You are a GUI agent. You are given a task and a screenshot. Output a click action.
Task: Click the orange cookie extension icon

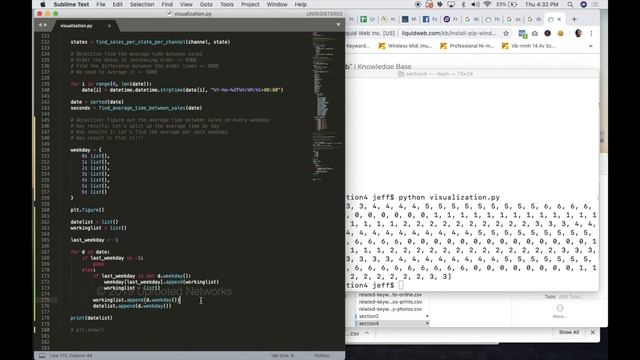coord(560,33)
